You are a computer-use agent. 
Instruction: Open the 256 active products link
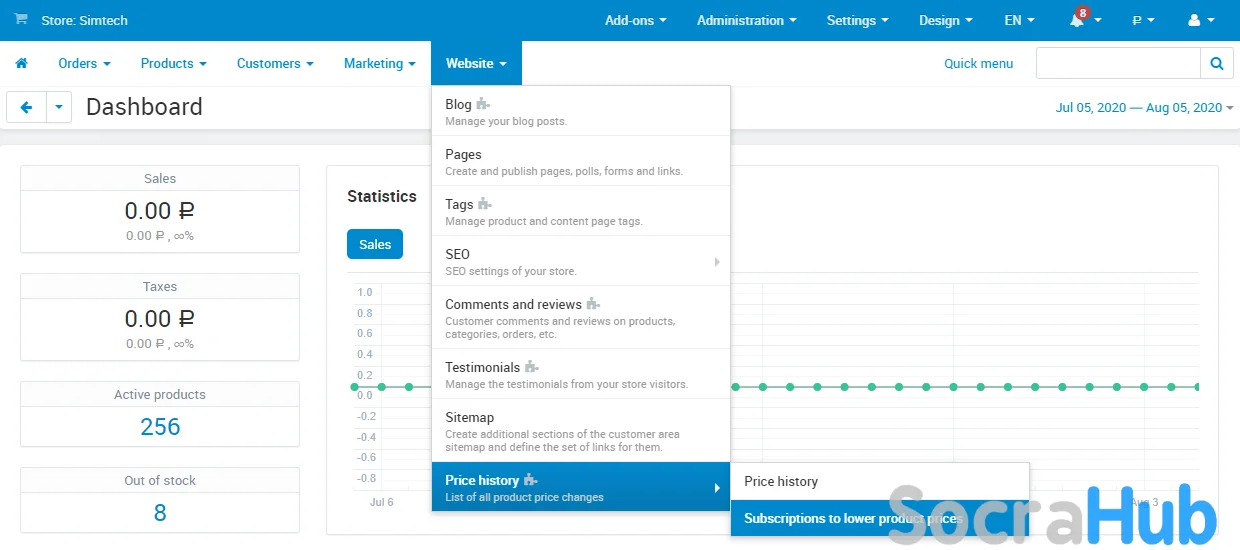[160, 427]
